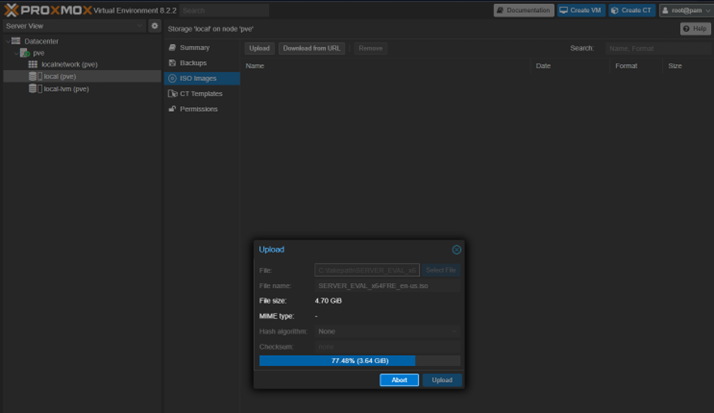Click the File path field
The image size is (714, 413).
pyautogui.click(x=367, y=270)
